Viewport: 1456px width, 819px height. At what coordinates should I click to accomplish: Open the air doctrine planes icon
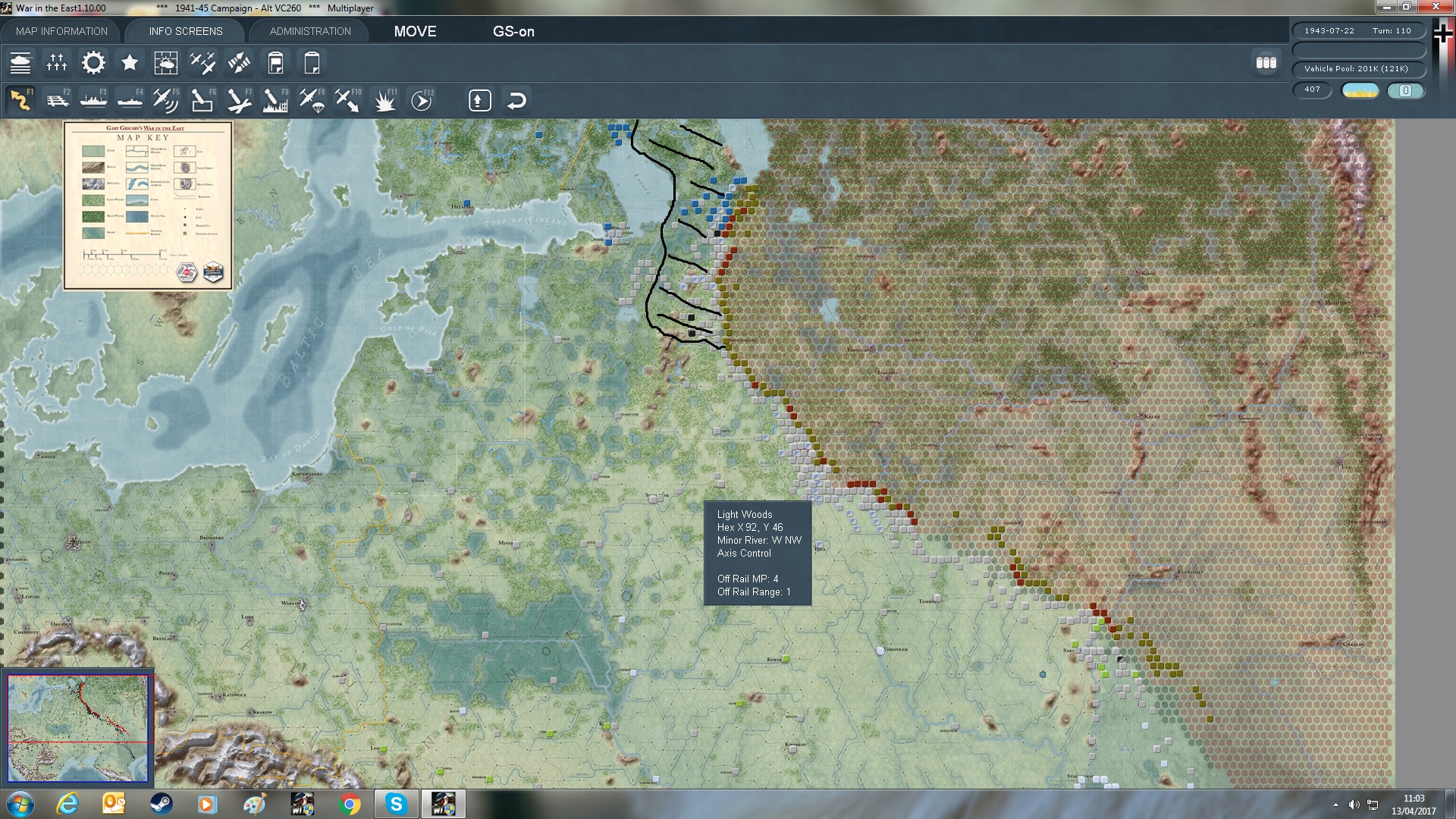pyautogui.click(x=202, y=63)
